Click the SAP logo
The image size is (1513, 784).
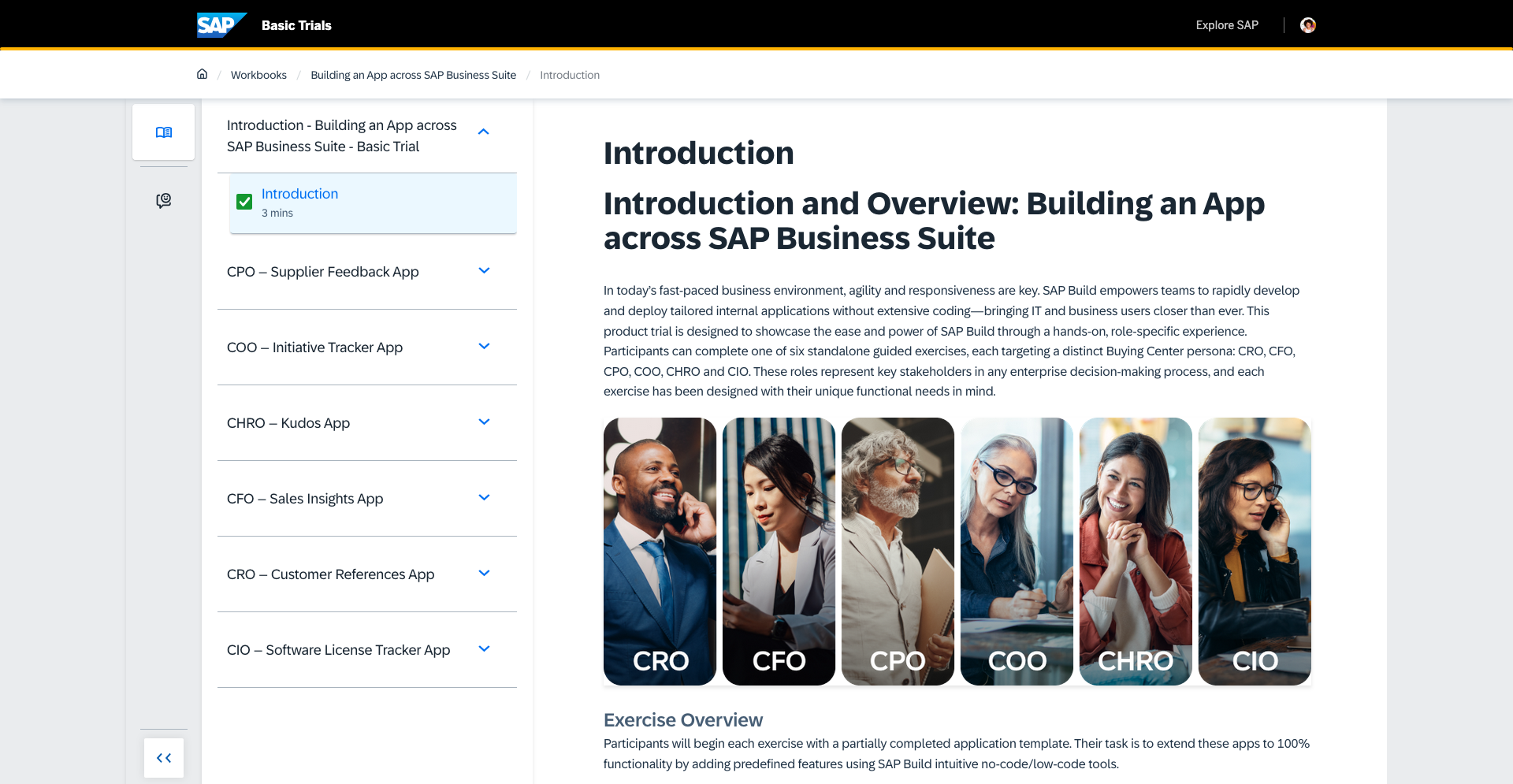pyautogui.click(x=221, y=25)
